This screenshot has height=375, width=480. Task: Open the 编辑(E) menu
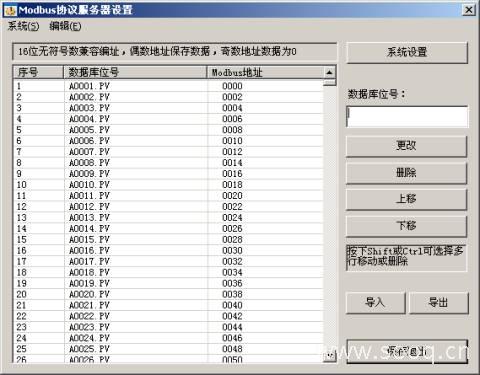tap(65, 26)
